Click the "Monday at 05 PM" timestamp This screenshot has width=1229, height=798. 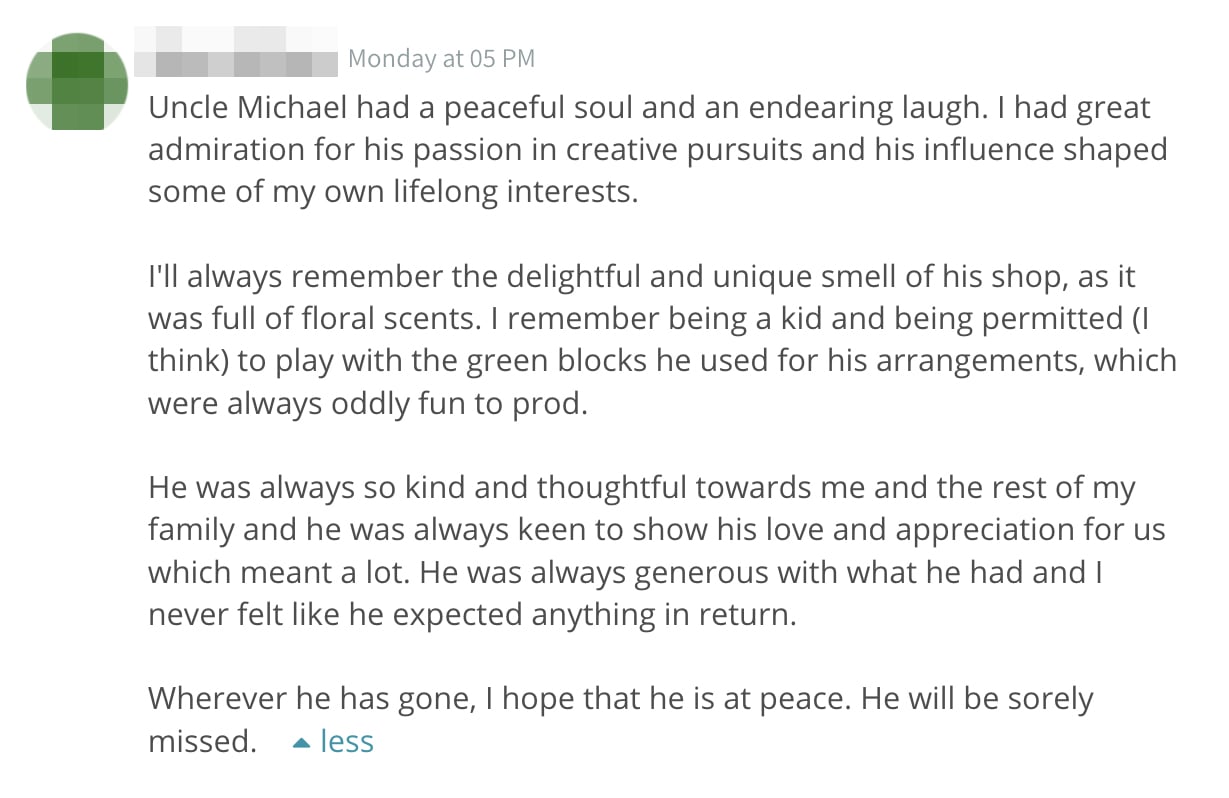point(441,59)
